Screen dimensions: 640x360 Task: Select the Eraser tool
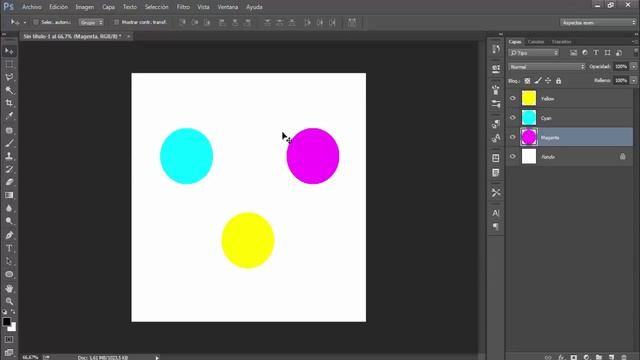pyautogui.click(x=9, y=182)
